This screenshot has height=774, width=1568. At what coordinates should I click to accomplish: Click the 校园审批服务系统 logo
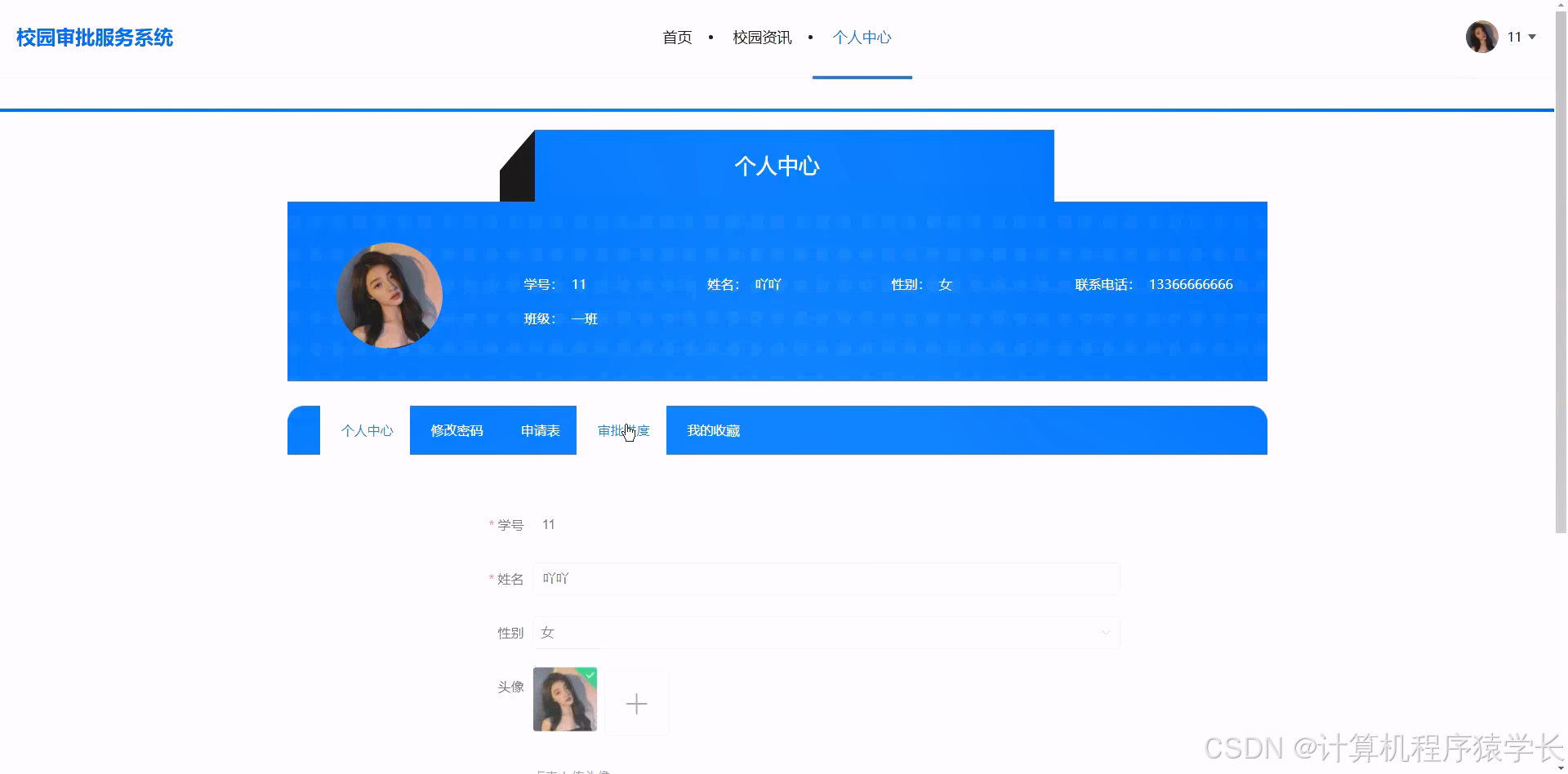click(x=93, y=38)
